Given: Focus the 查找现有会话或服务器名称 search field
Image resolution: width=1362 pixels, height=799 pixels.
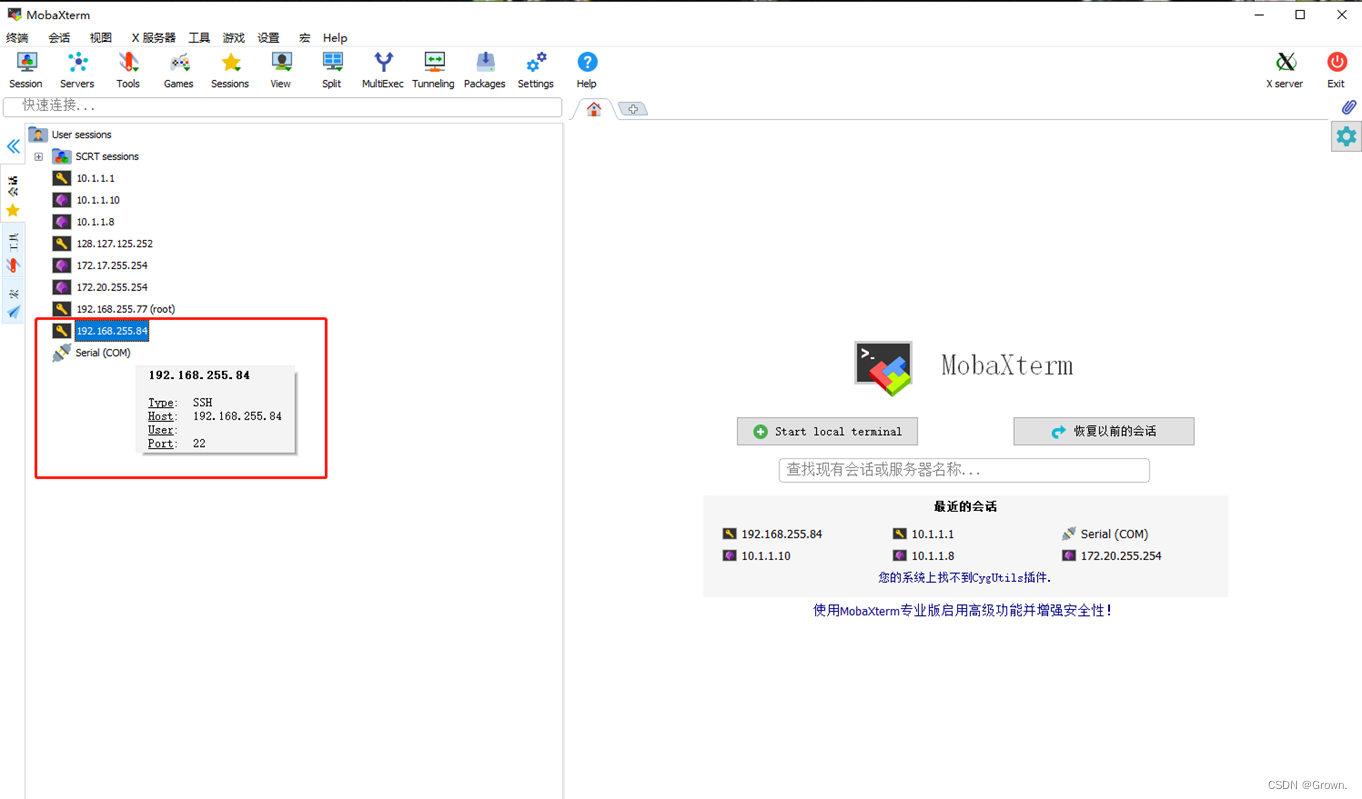Looking at the screenshot, I should pos(964,470).
